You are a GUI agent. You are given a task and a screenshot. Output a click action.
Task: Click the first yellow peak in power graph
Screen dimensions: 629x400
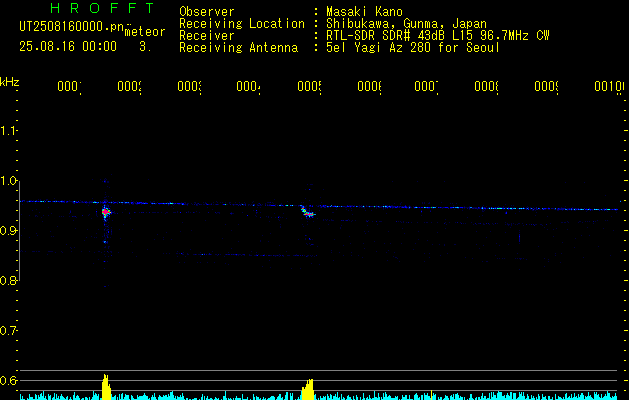click(106, 387)
